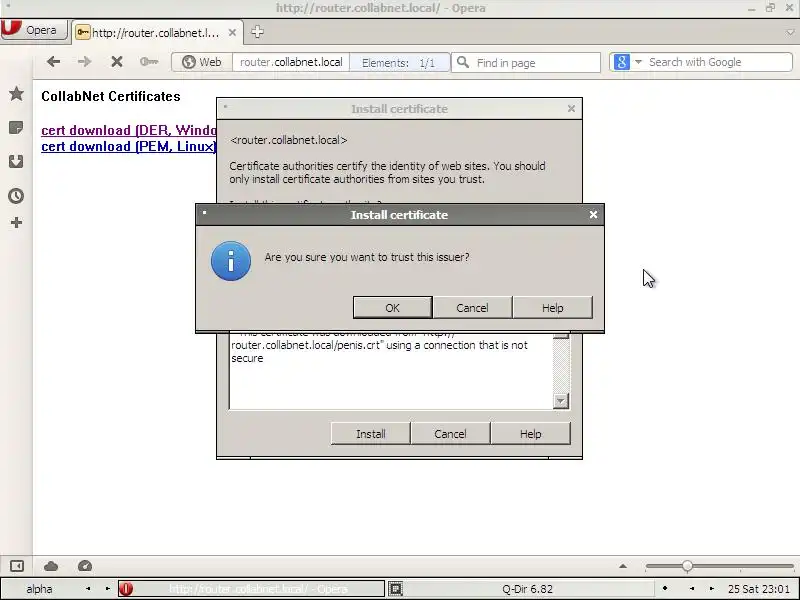Open Bookmarks star panel in sidebar

16,93
